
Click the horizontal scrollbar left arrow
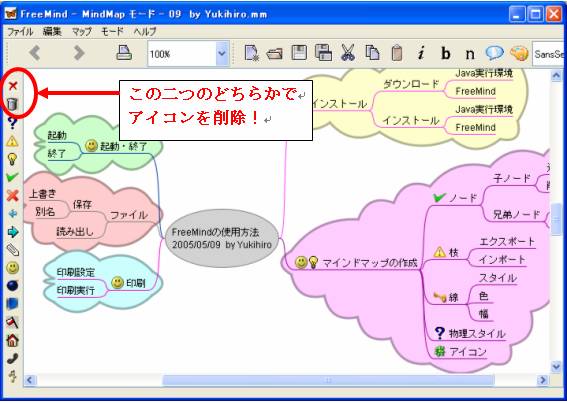(x=30, y=380)
